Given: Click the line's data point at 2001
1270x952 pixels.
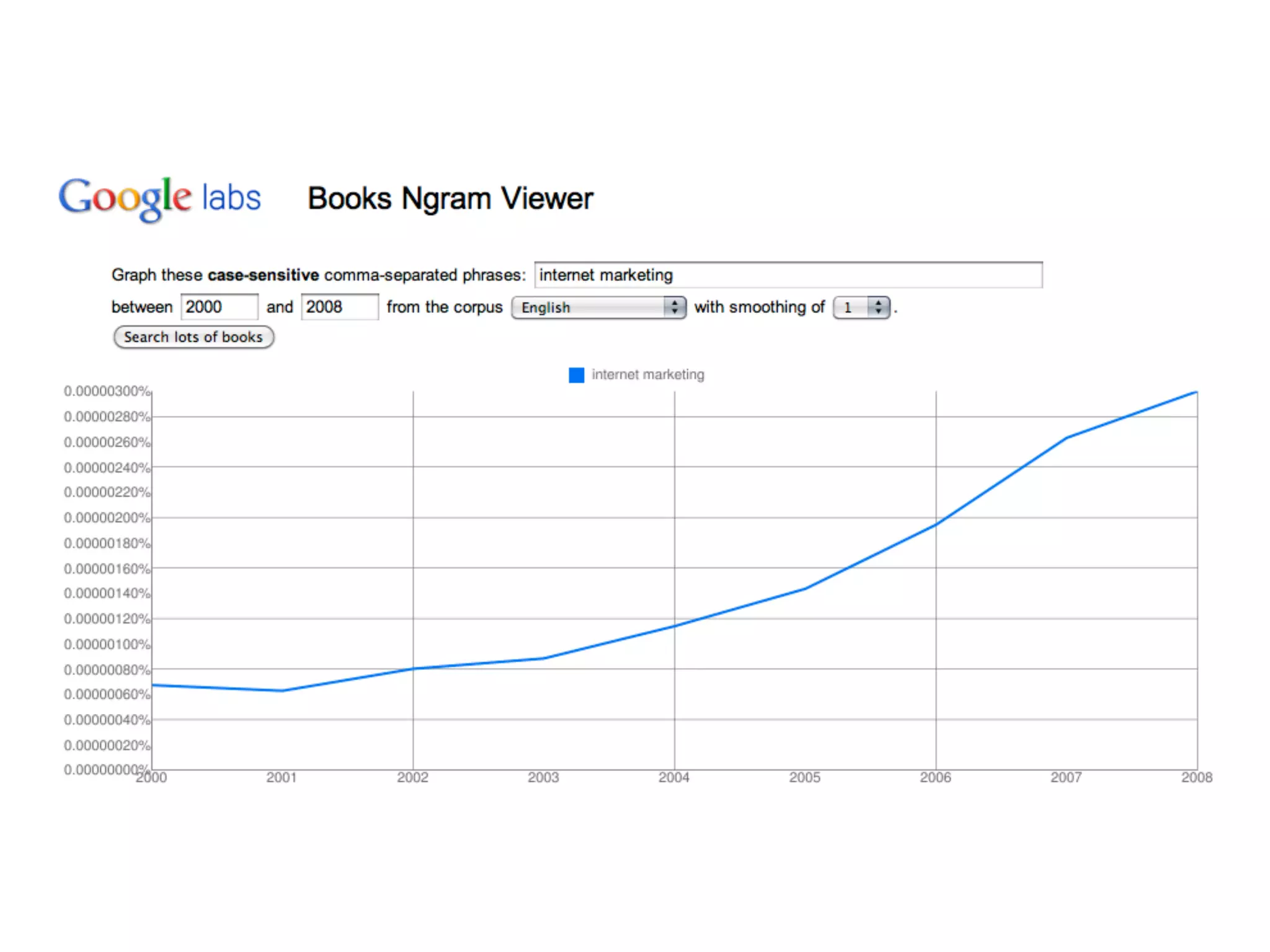Looking at the screenshot, I should click(x=282, y=690).
